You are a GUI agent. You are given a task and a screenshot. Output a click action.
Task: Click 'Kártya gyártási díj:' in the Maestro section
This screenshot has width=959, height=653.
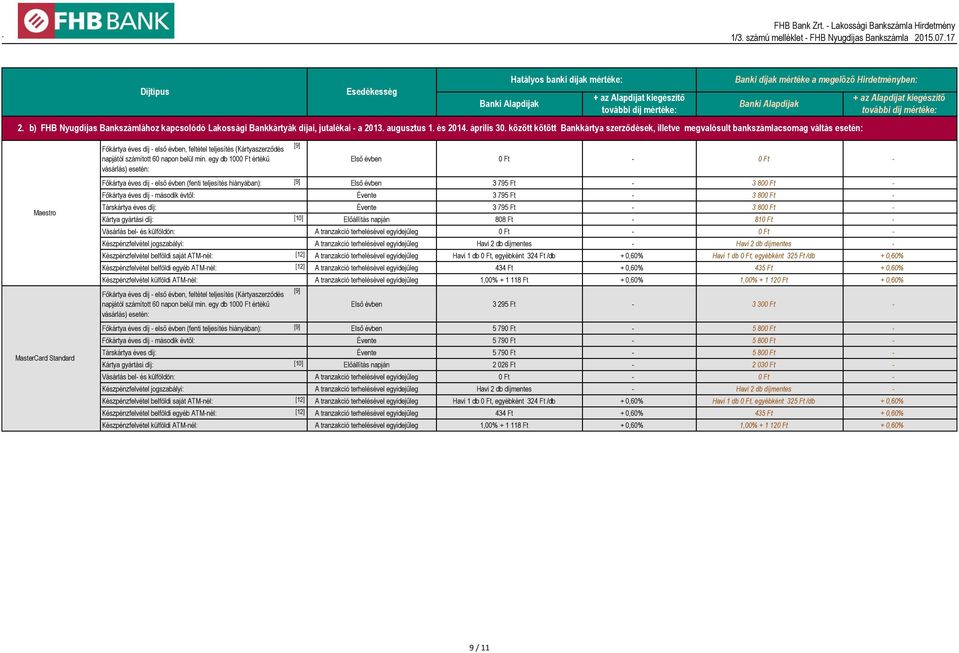pyautogui.click(x=128, y=220)
